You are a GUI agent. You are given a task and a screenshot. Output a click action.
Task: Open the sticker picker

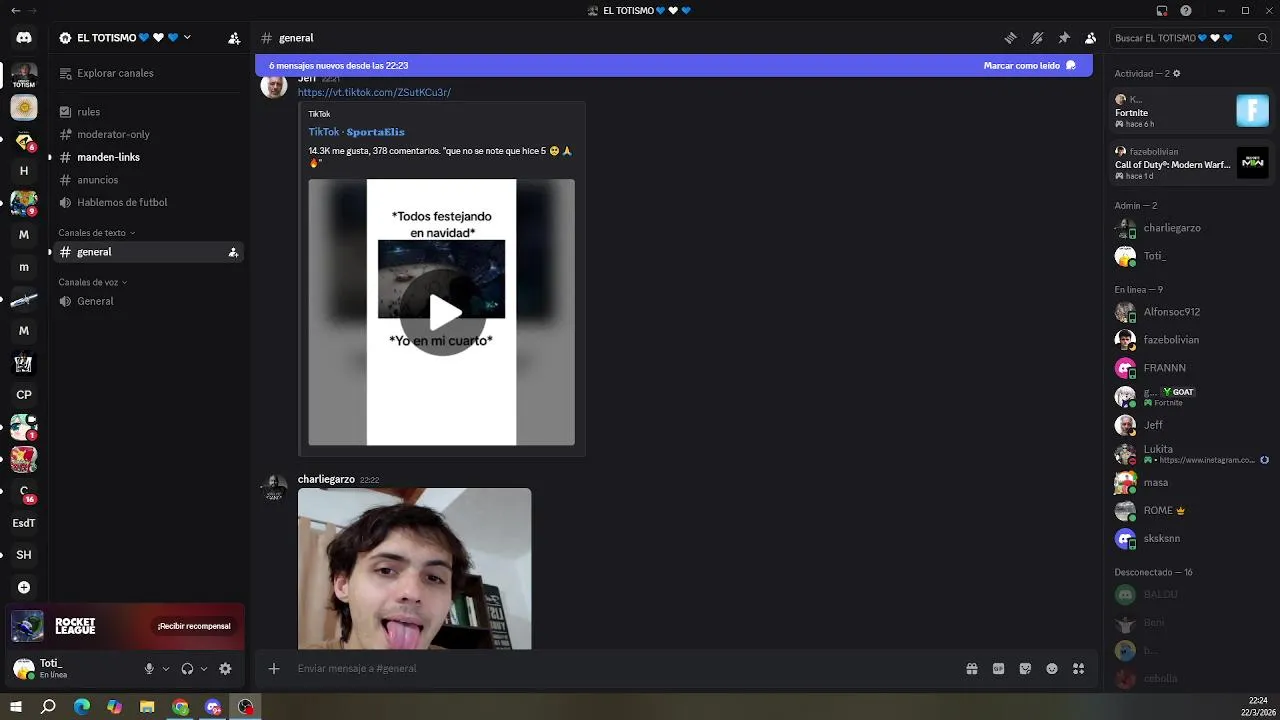[x=1025, y=669]
